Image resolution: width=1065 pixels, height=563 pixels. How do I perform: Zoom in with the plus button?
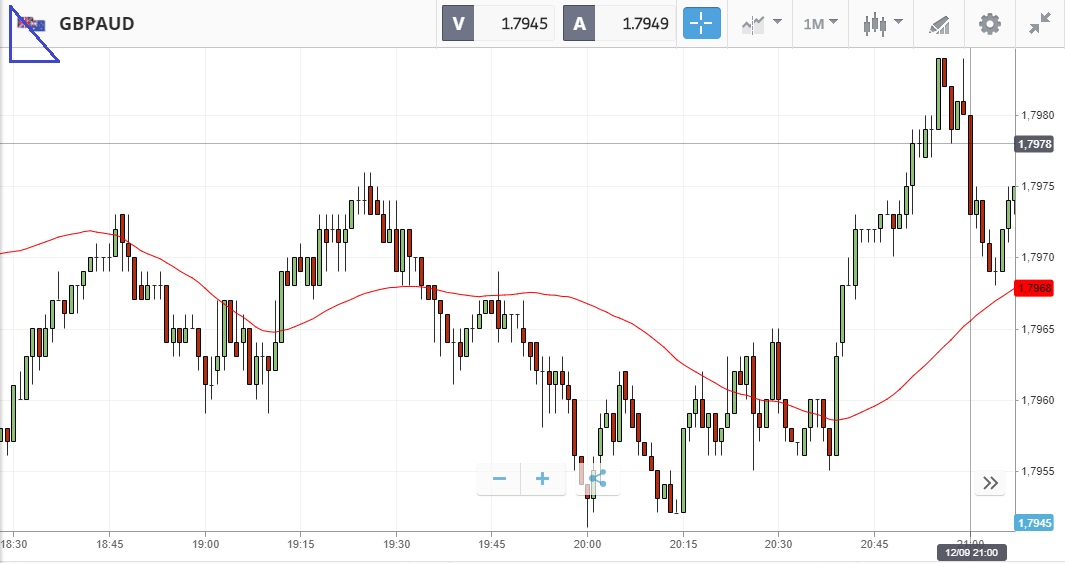(x=543, y=479)
